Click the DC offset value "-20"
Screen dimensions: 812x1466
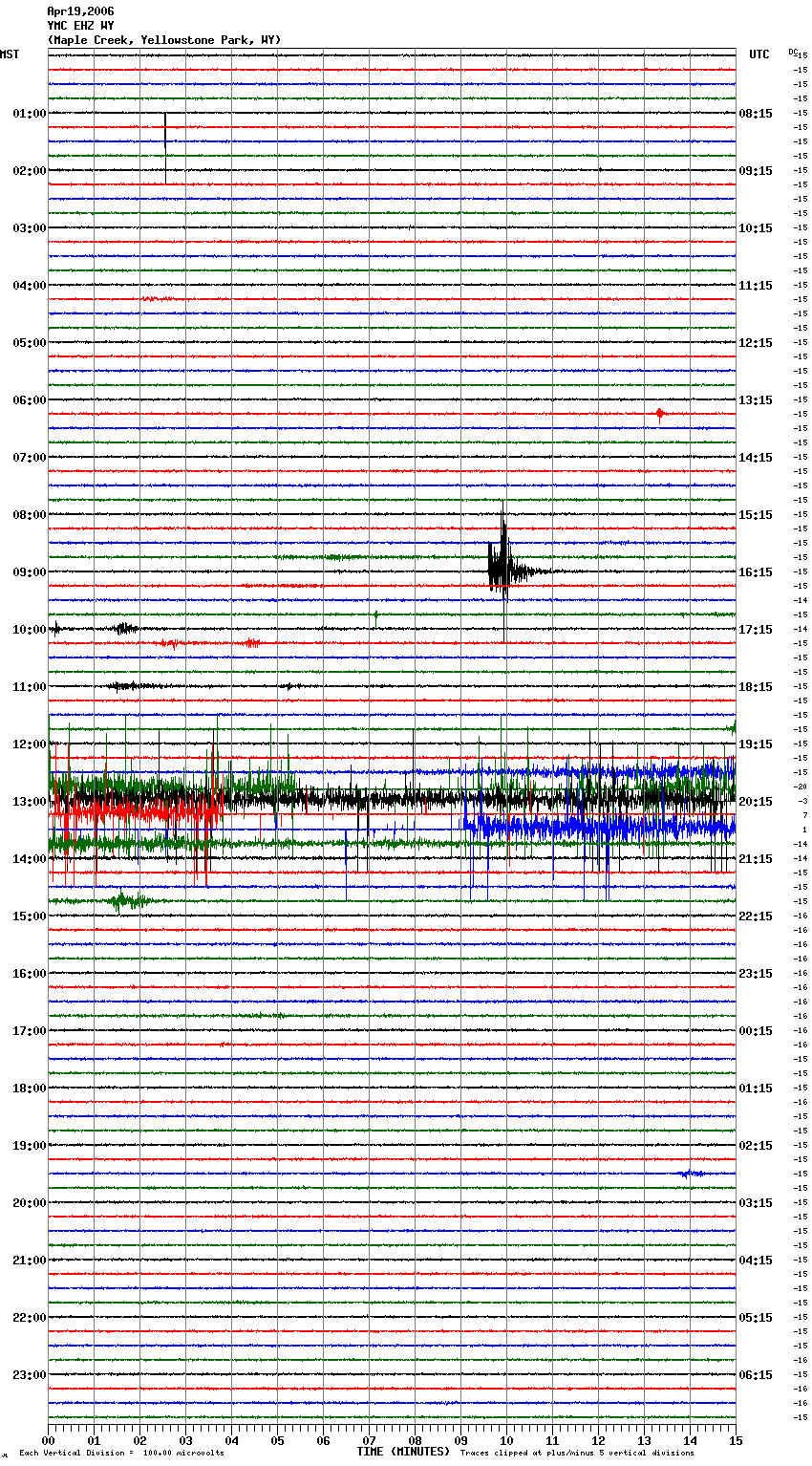[801, 787]
